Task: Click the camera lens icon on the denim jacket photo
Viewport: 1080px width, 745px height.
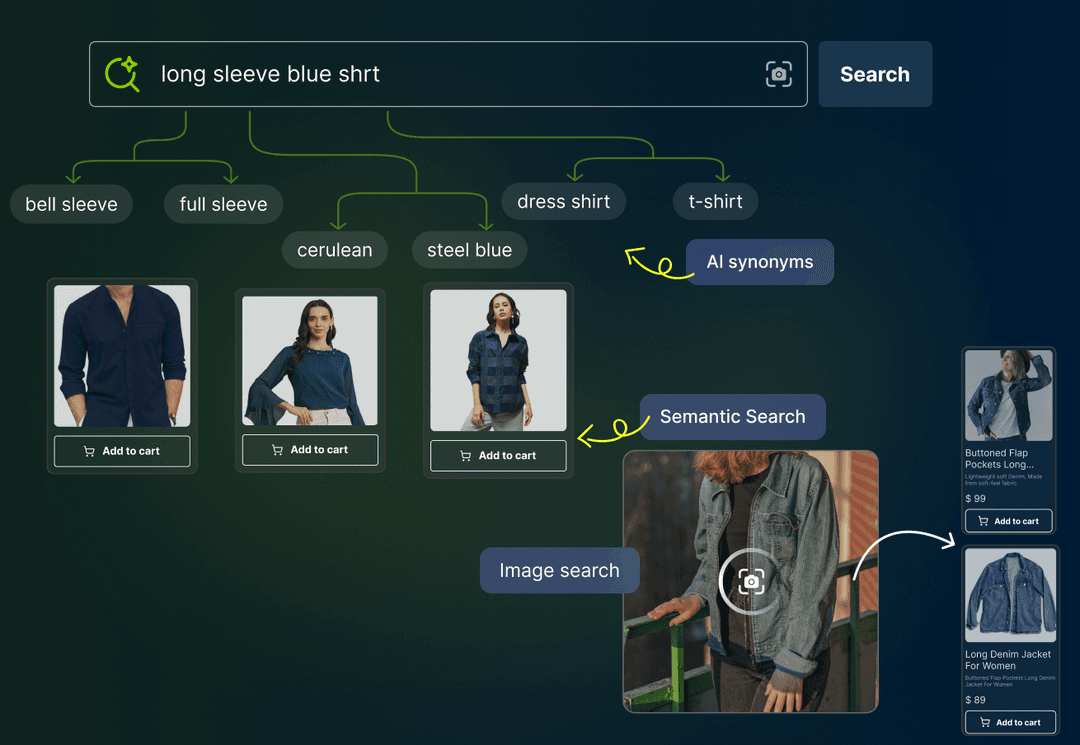Action: 750,581
